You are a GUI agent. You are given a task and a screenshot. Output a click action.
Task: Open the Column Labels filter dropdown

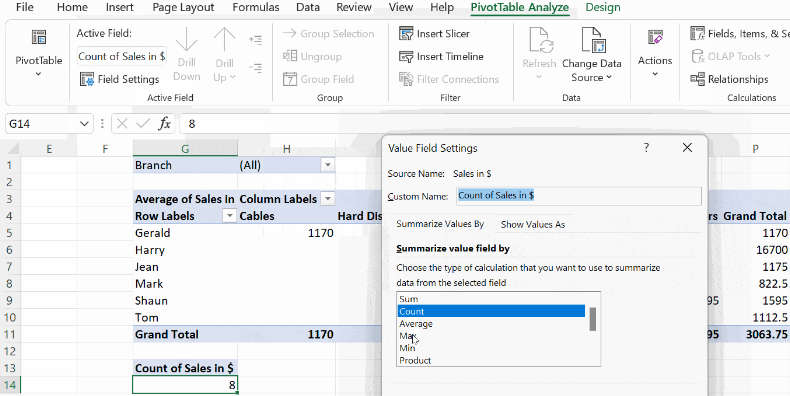328,199
